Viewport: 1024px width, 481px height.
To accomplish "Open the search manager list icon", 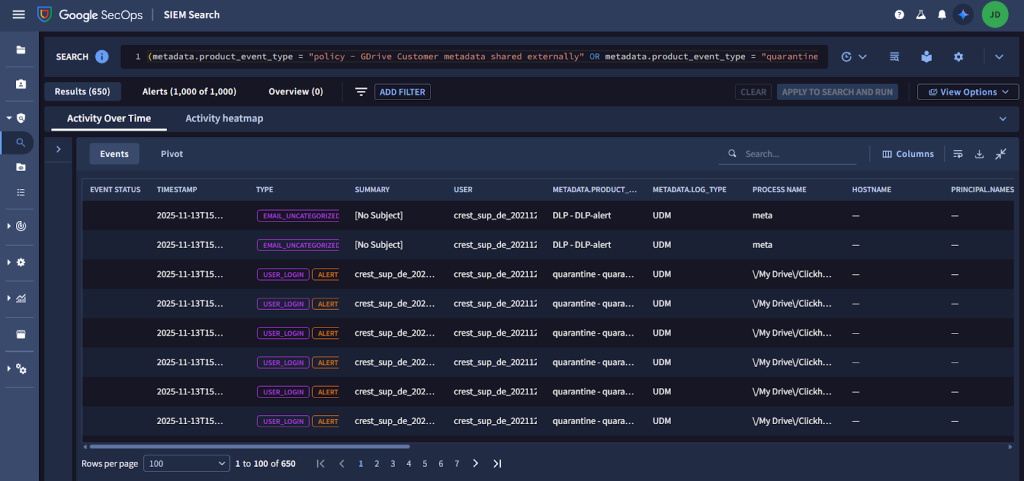I will click(895, 57).
